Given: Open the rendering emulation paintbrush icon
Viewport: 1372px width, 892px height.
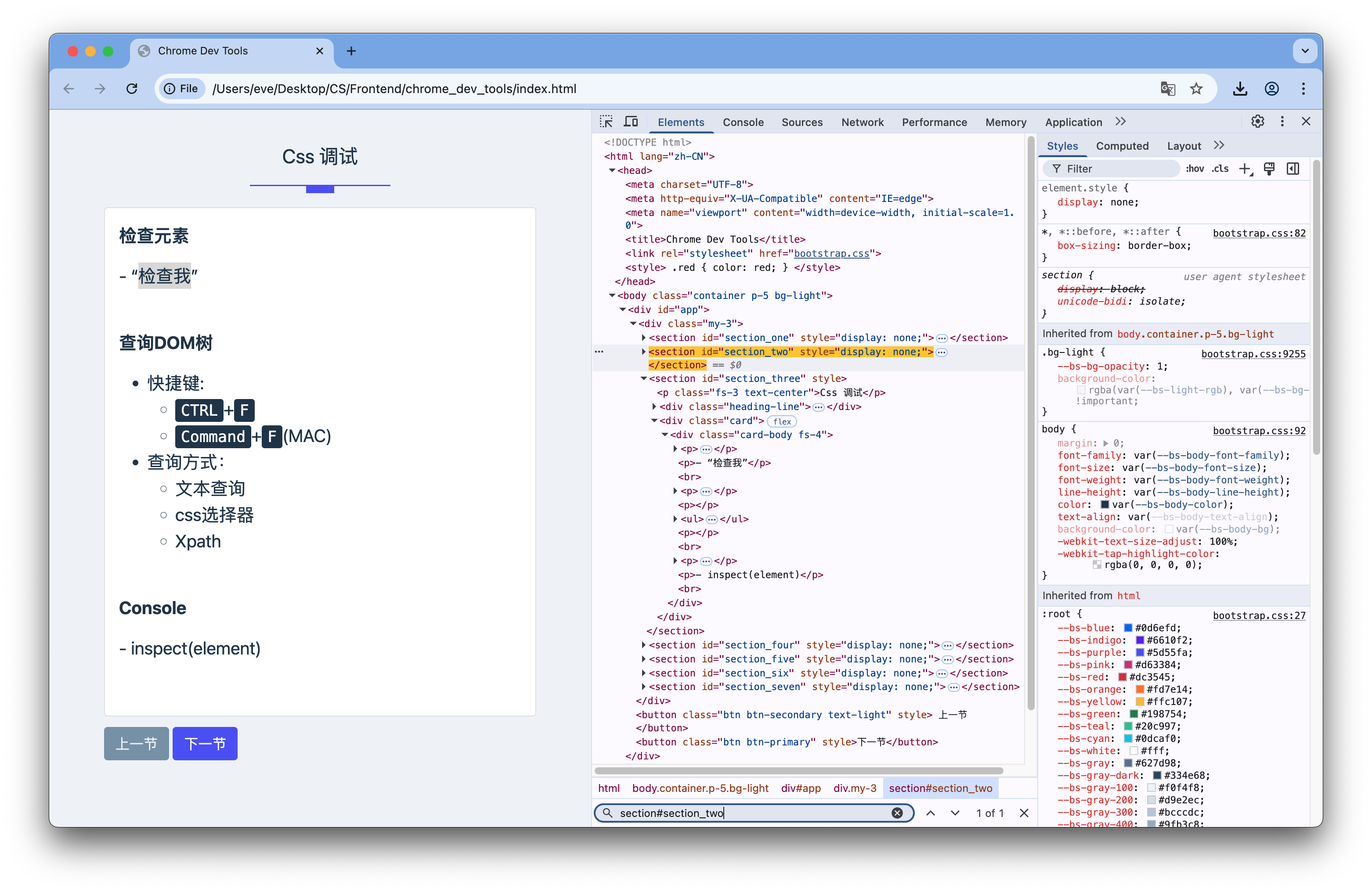Looking at the screenshot, I should (1269, 169).
